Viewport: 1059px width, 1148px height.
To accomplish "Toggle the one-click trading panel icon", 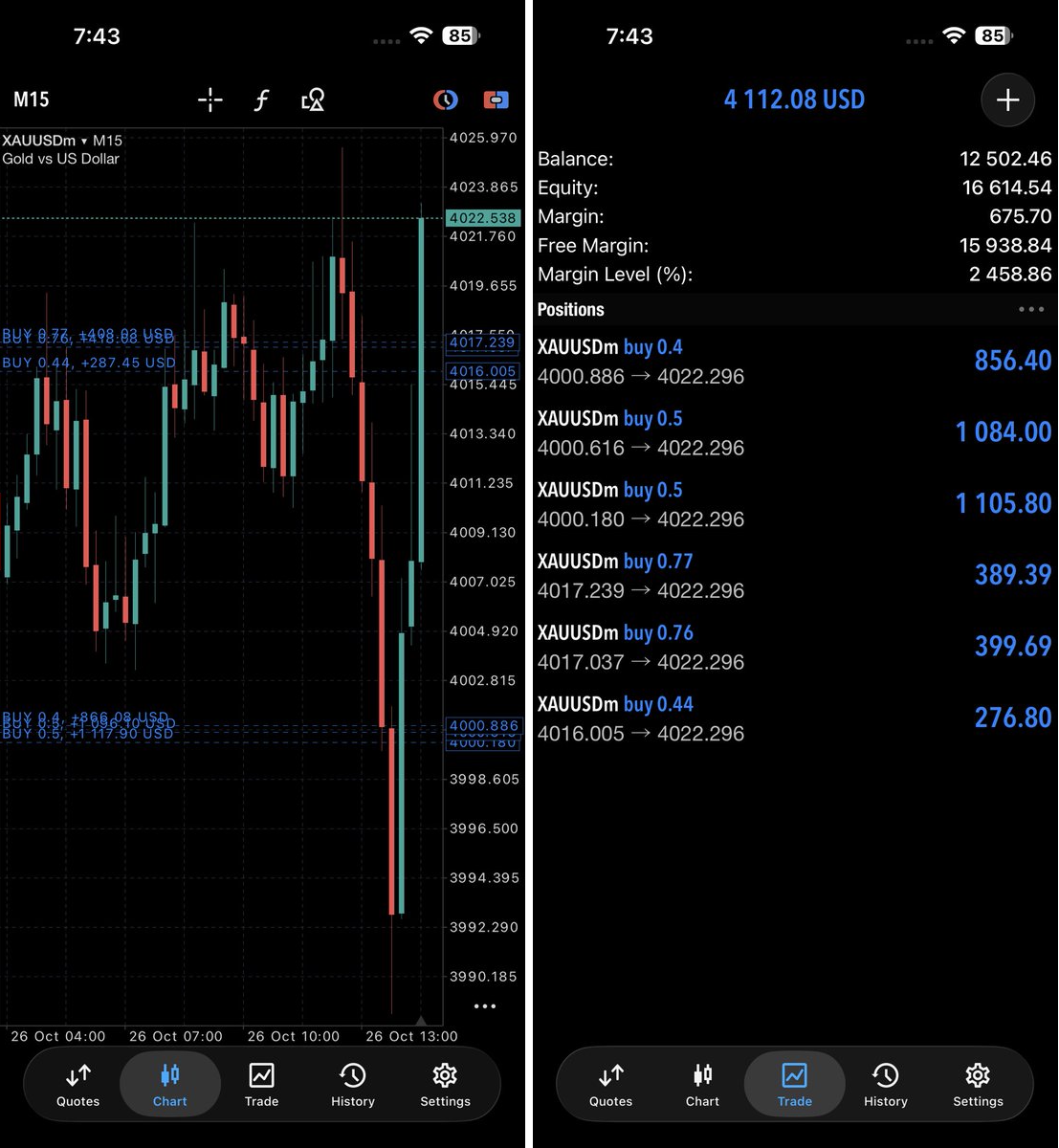I will [496, 99].
